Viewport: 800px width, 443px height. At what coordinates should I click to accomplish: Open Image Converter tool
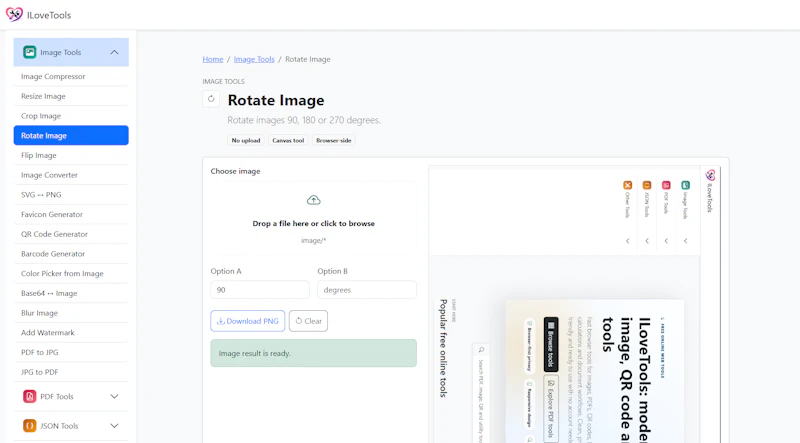(71, 175)
